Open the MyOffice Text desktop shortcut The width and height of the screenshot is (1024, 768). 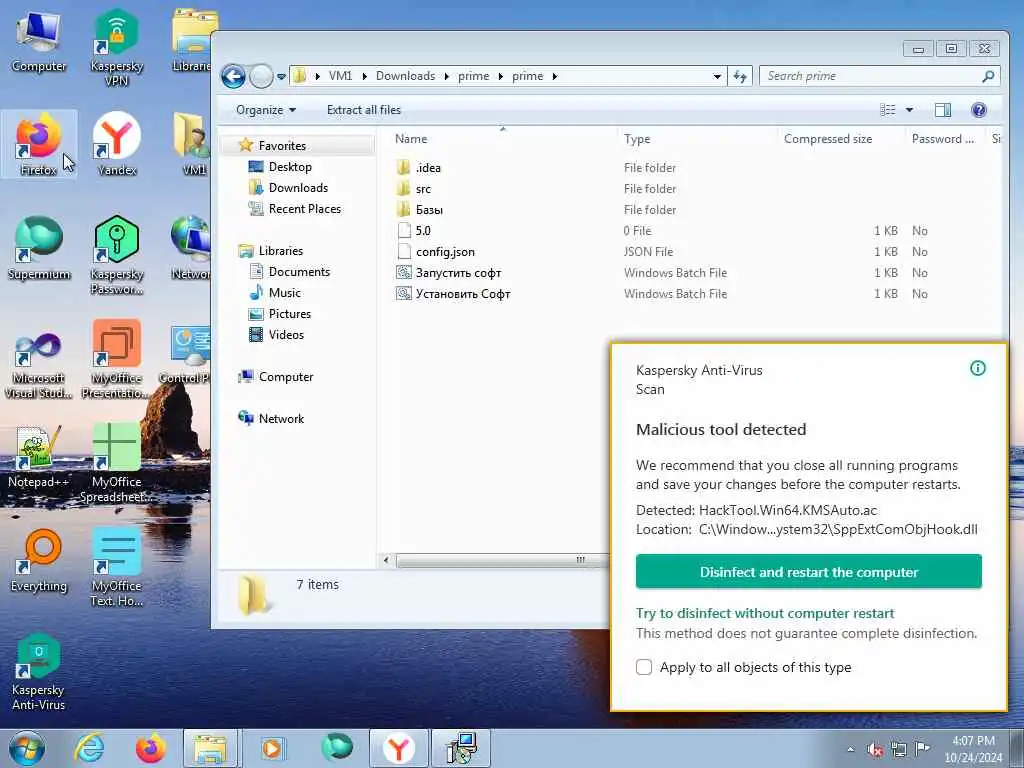click(x=117, y=567)
